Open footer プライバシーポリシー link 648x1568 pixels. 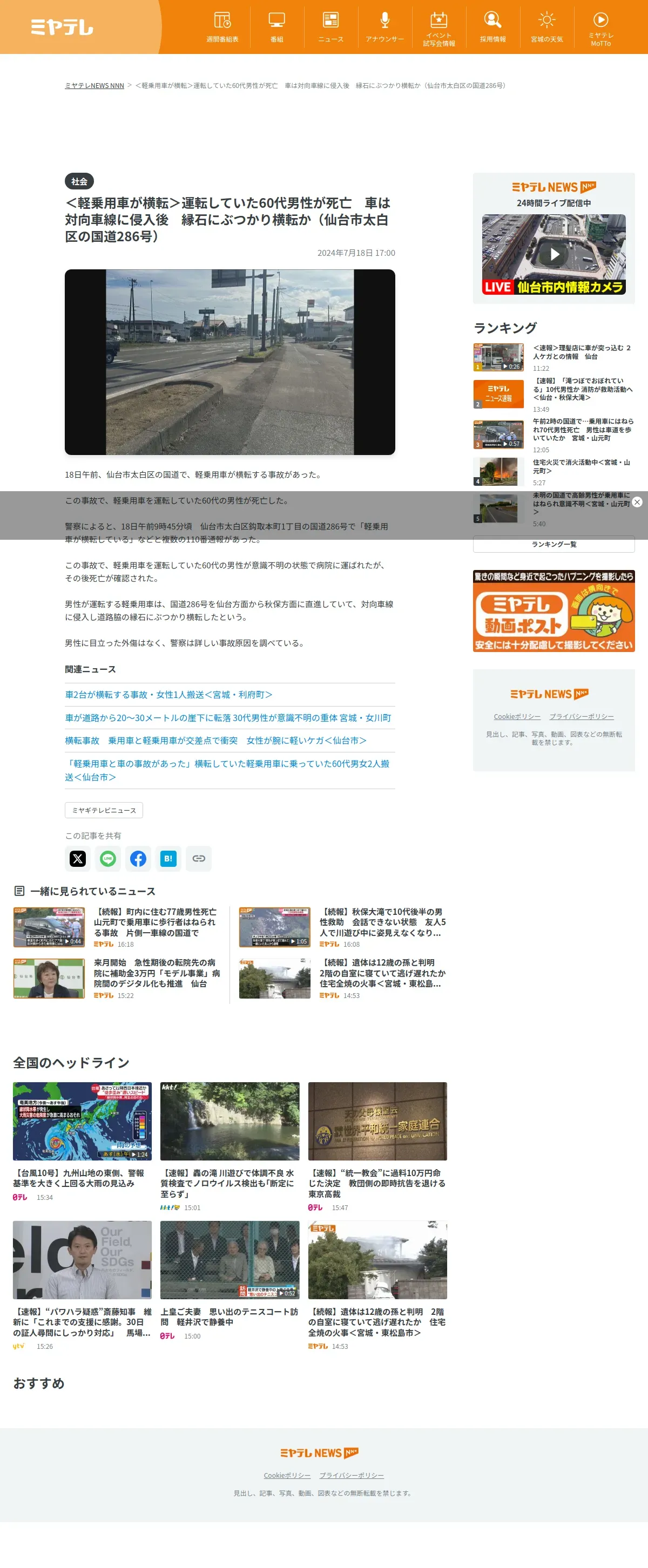tap(352, 1476)
